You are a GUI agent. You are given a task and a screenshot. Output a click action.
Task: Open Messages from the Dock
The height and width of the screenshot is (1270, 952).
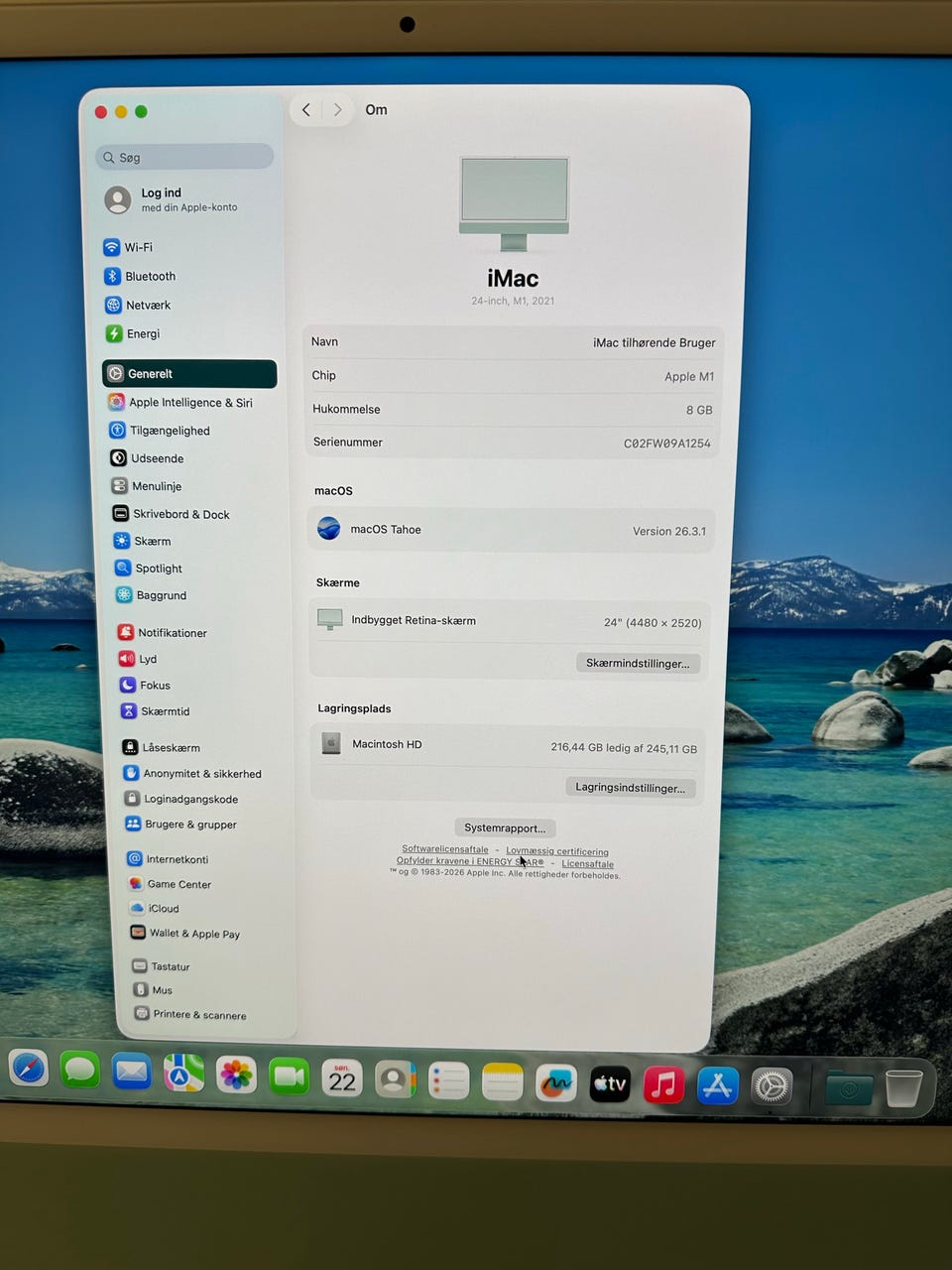[79, 1071]
